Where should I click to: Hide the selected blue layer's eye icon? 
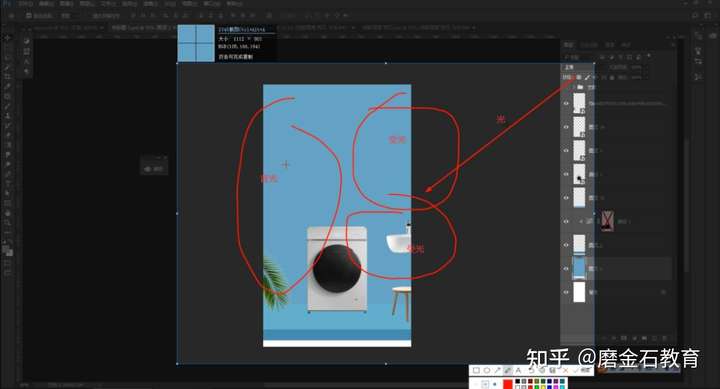[566, 269]
